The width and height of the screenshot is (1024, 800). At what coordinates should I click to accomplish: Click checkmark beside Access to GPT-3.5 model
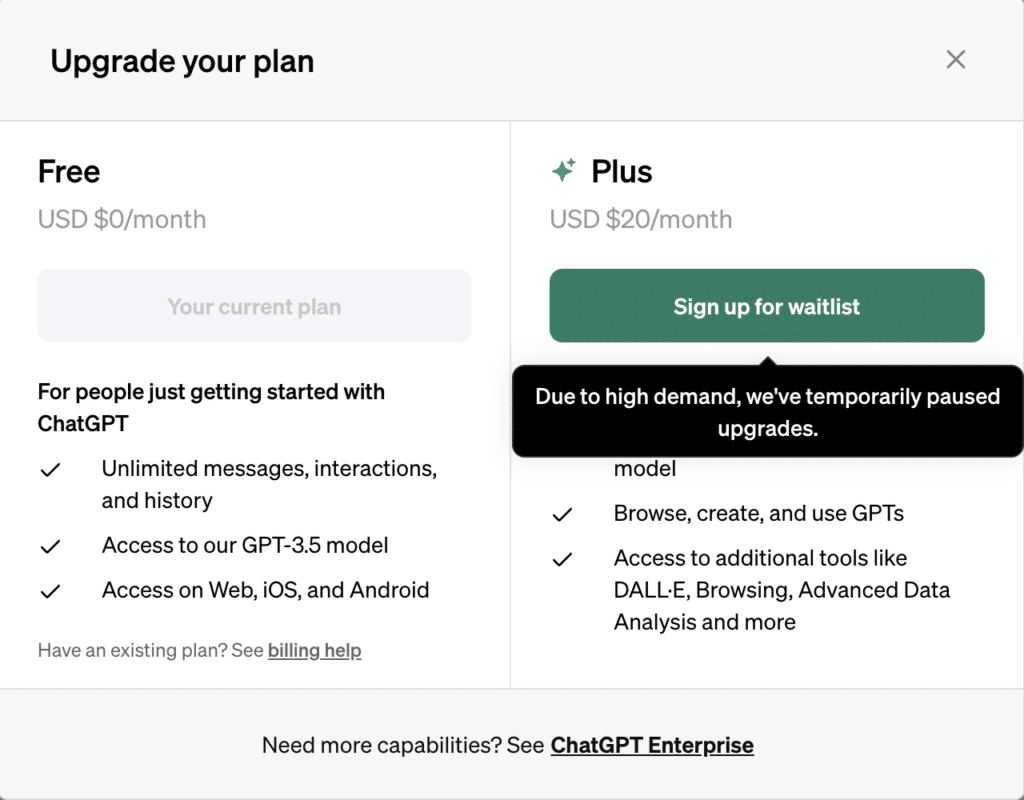(x=50, y=547)
